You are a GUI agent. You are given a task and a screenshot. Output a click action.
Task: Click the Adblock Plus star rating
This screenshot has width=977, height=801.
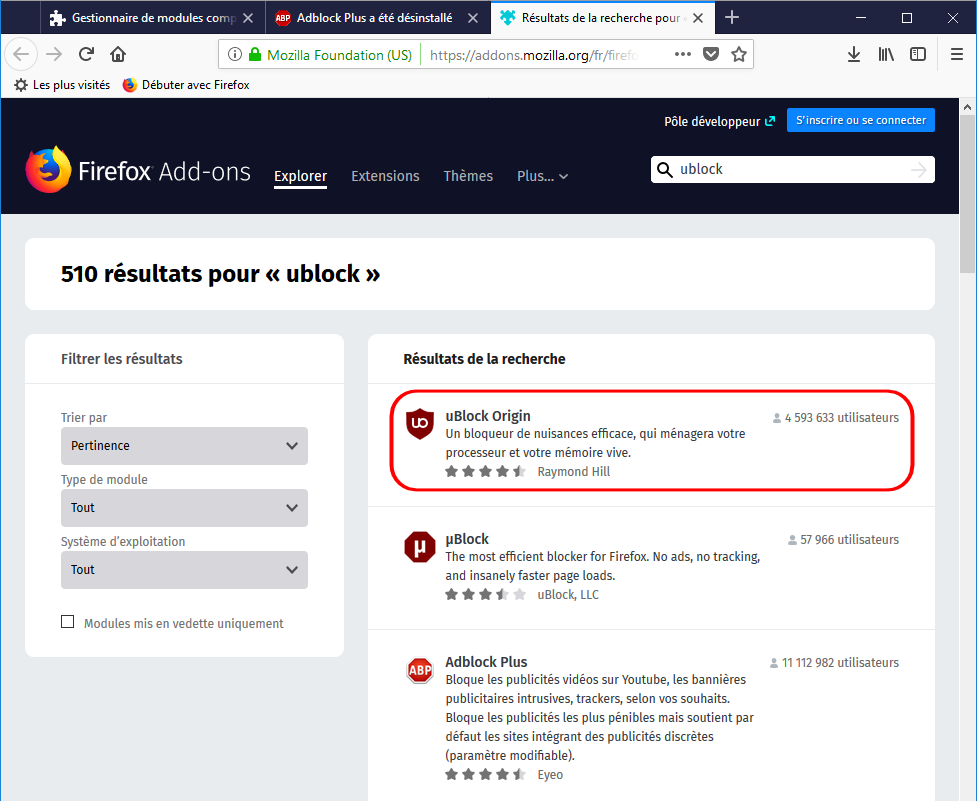click(486, 775)
